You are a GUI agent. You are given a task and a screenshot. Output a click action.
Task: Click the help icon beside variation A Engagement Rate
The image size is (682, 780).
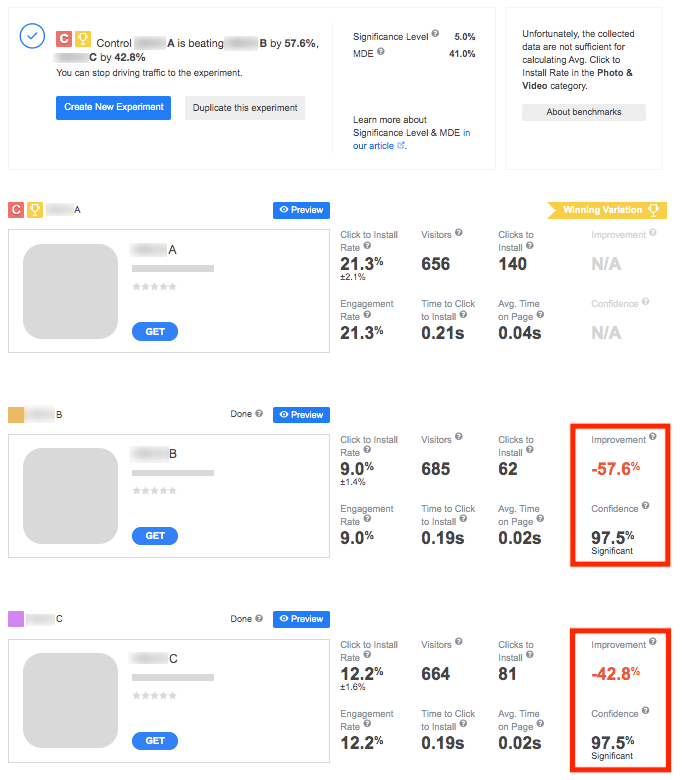coord(367,315)
